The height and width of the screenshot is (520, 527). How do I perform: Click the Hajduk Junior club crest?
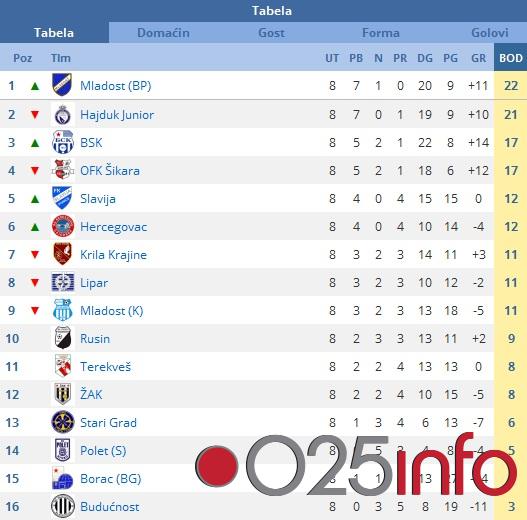pyautogui.click(x=63, y=115)
